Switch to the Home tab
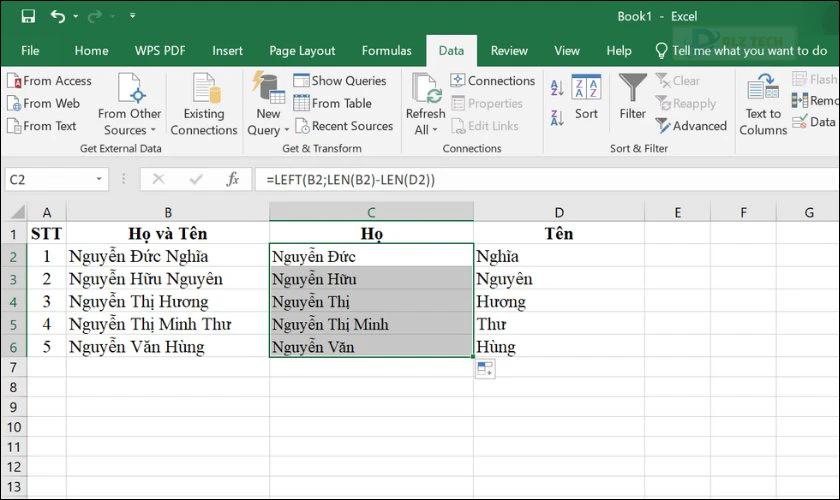840x500 pixels. 91,51
